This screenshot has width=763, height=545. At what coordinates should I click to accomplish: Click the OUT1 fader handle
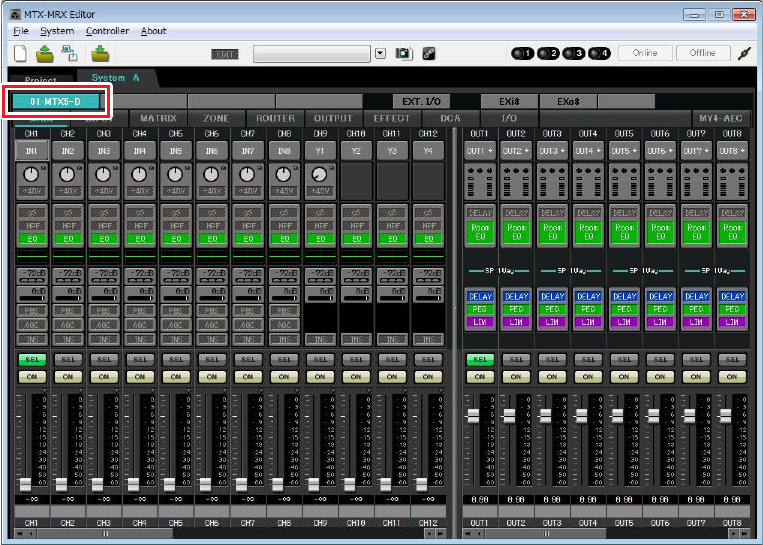click(473, 416)
